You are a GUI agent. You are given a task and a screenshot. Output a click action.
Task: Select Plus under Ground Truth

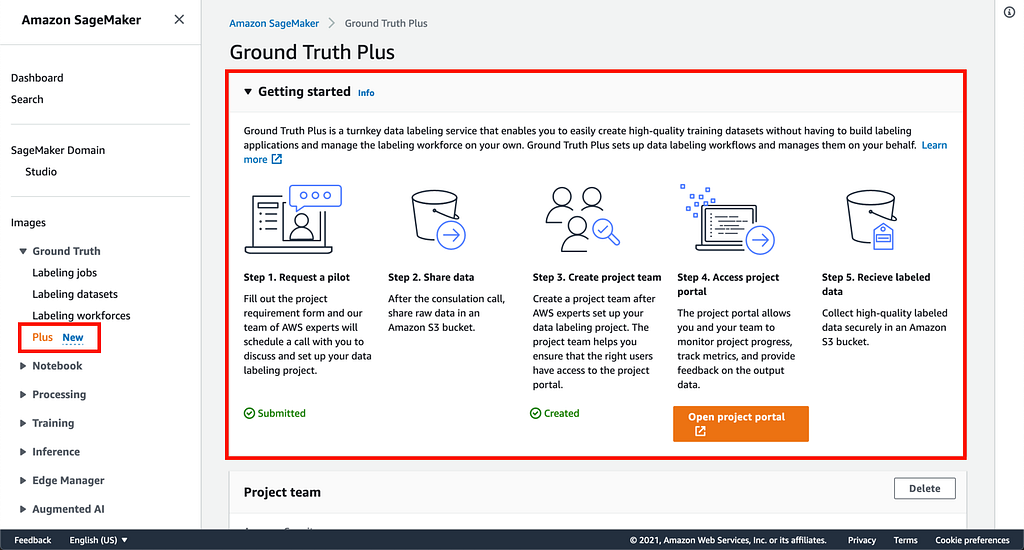tap(42, 338)
